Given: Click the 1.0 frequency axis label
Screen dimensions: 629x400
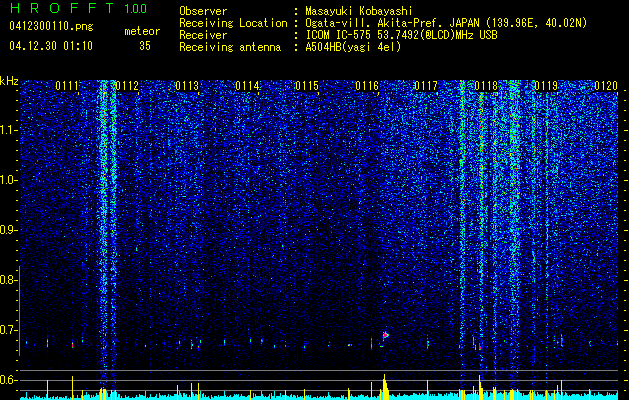Looking at the screenshot, I should click(8, 180).
